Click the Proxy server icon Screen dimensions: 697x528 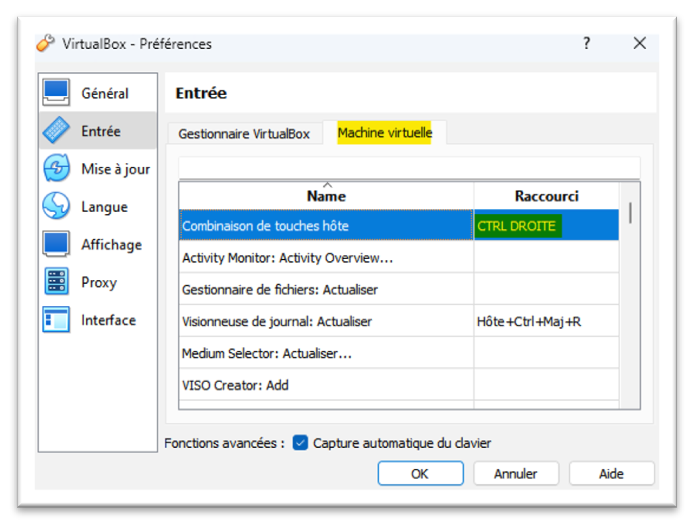click(56, 281)
